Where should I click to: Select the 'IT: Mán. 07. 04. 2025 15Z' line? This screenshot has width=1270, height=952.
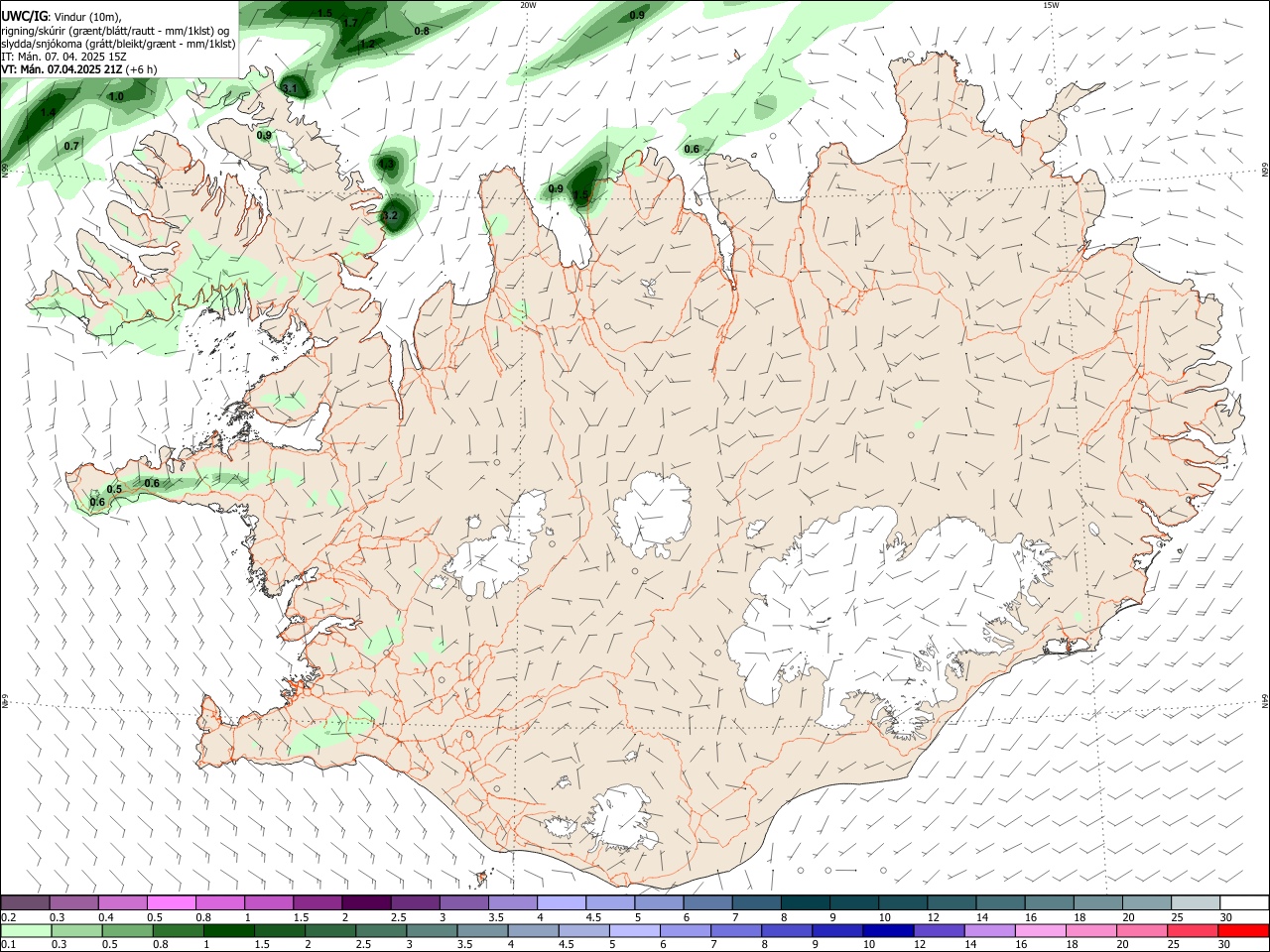pos(63,57)
